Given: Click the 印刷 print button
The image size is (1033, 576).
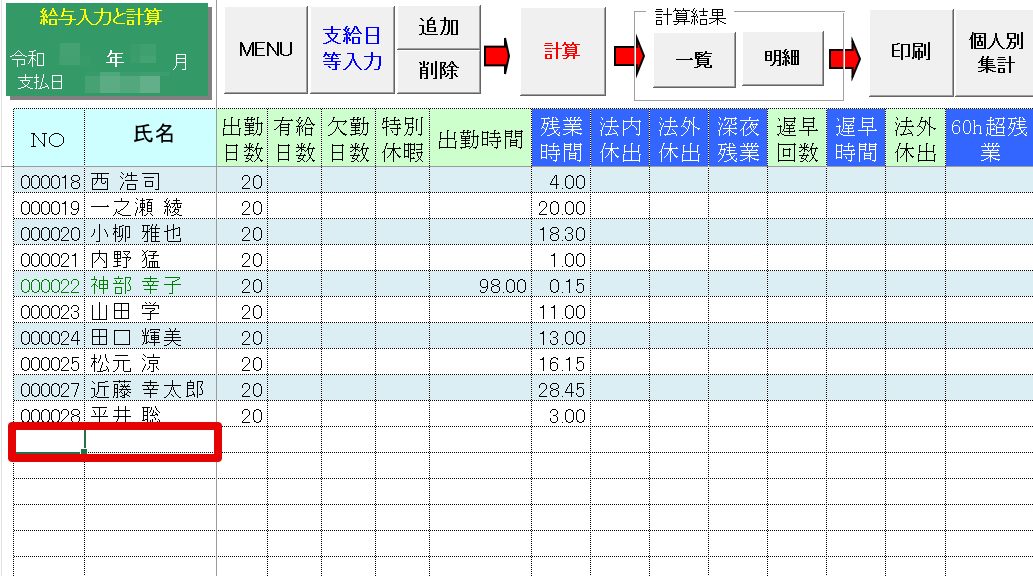Looking at the screenshot, I should click(909, 51).
